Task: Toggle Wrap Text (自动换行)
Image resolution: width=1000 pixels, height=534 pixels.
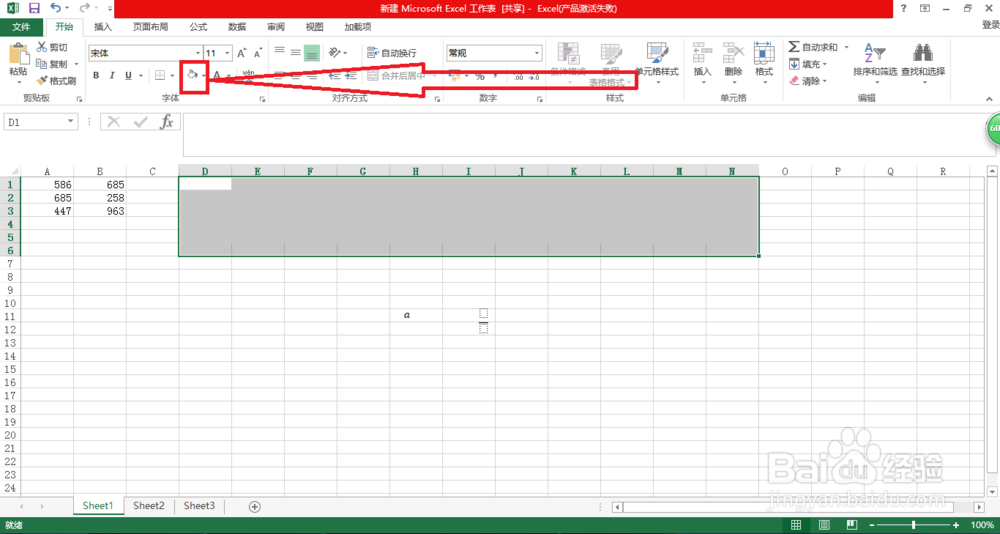Action: click(392, 53)
